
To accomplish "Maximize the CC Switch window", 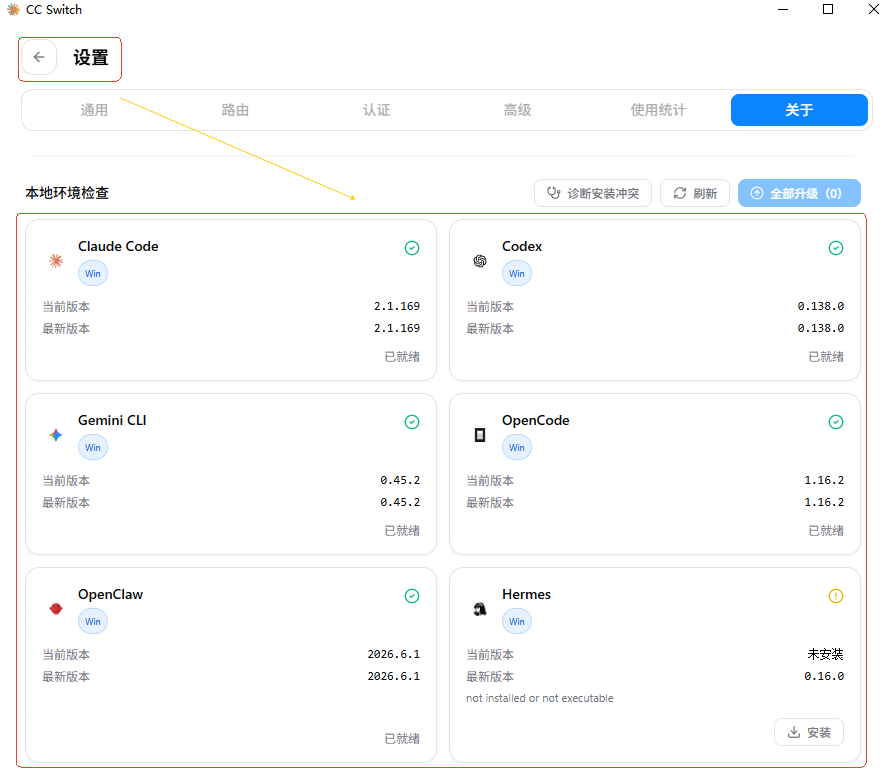I will pyautogui.click(x=828, y=10).
